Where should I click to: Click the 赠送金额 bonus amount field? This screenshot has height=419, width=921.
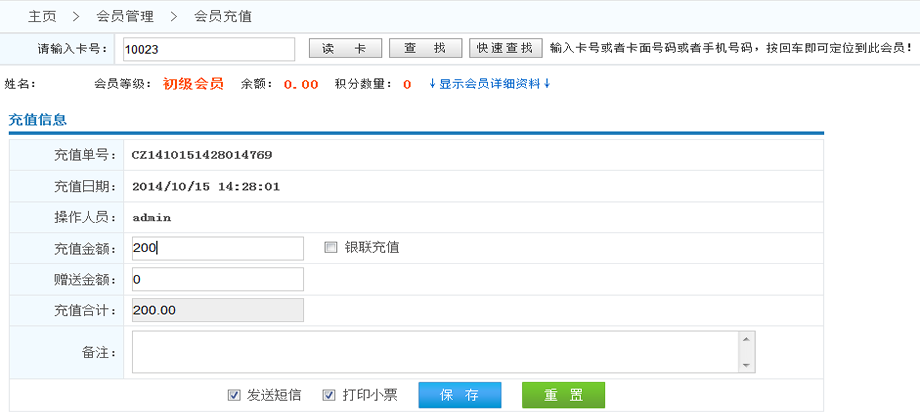pyautogui.click(x=217, y=279)
